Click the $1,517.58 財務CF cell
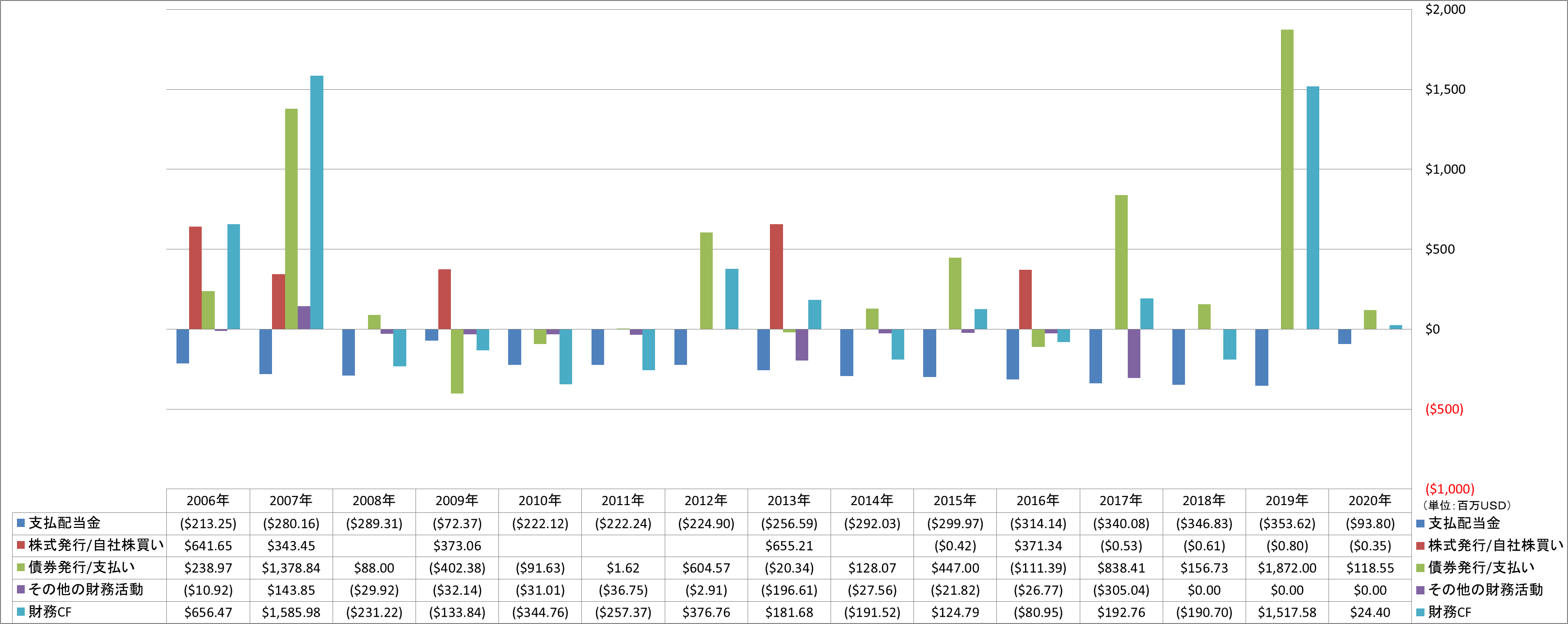 point(1287,612)
